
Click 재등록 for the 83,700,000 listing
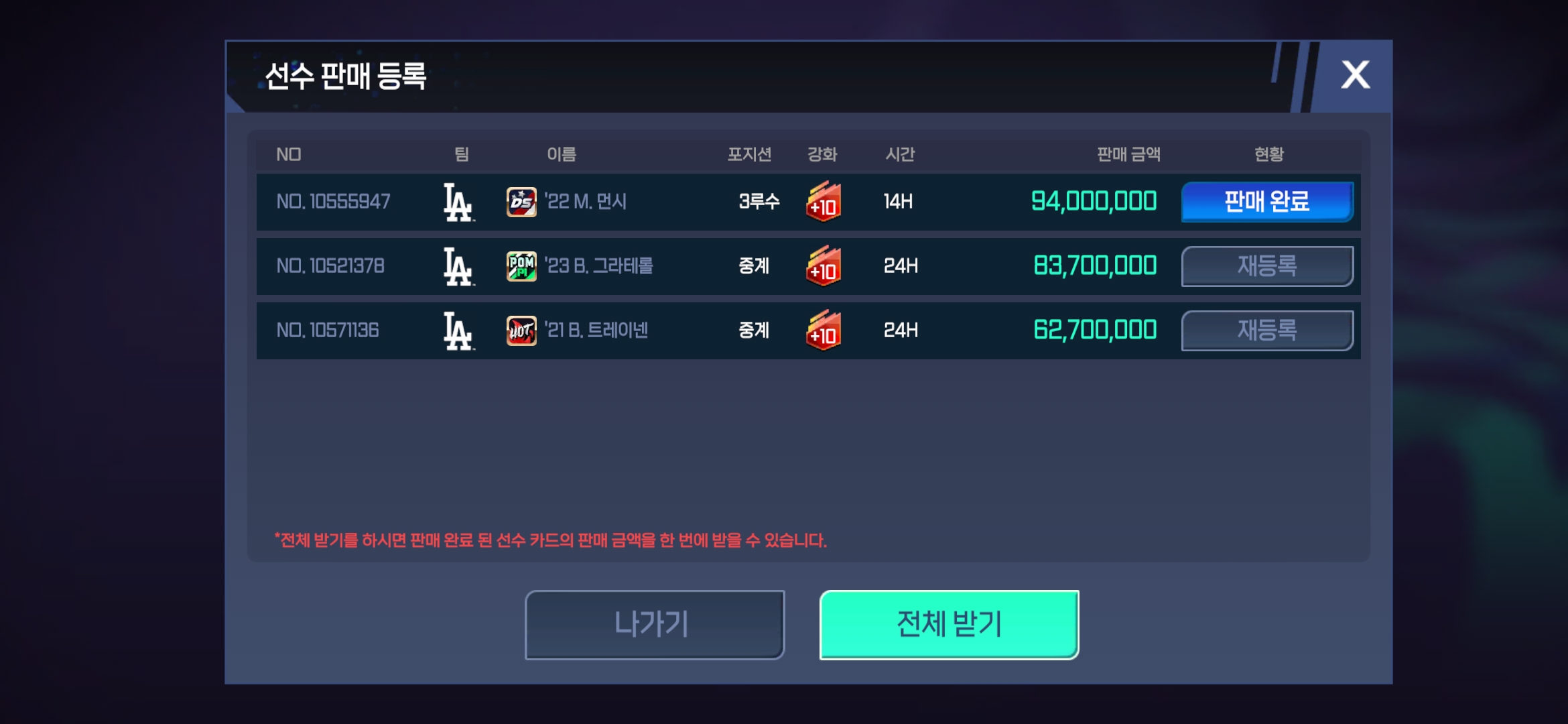click(x=1267, y=266)
